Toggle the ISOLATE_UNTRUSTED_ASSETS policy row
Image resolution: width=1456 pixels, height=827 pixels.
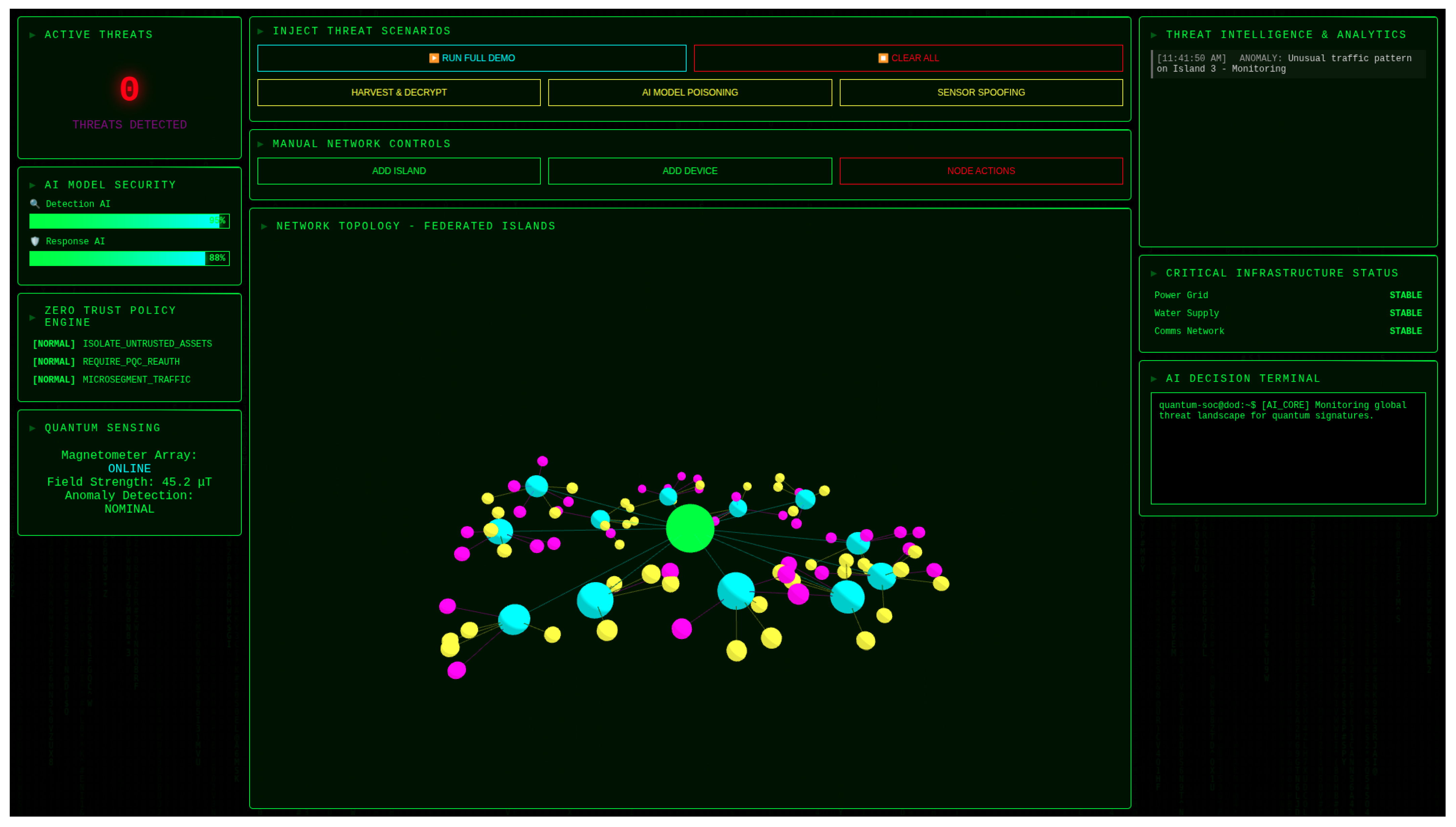(122, 343)
